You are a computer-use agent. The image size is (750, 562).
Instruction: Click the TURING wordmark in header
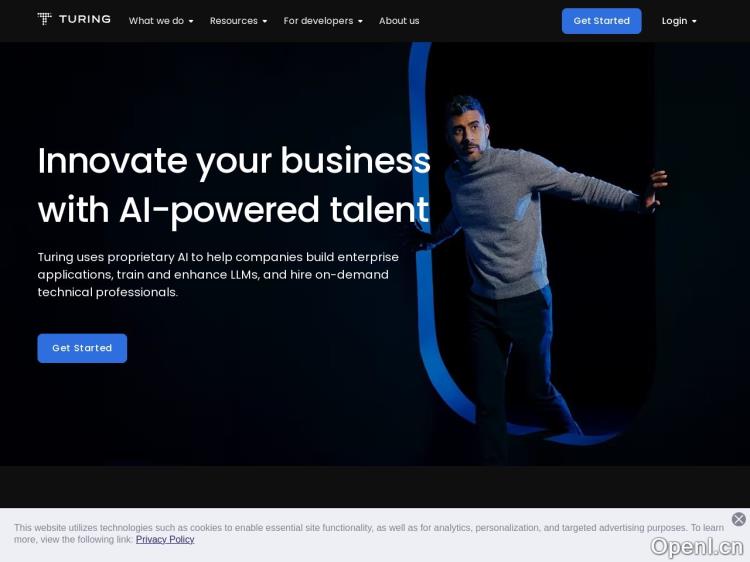coord(85,19)
